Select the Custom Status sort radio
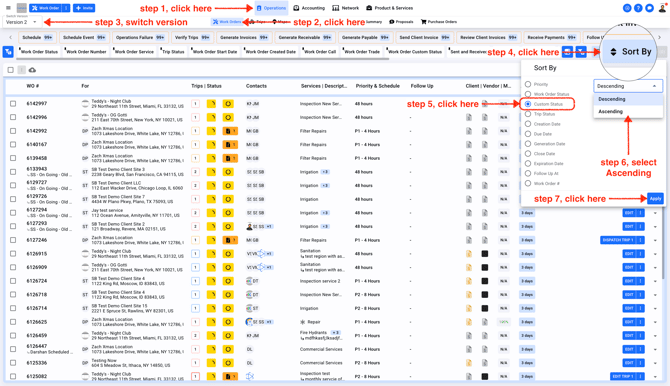The image size is (670, 386). coord(528,104)
